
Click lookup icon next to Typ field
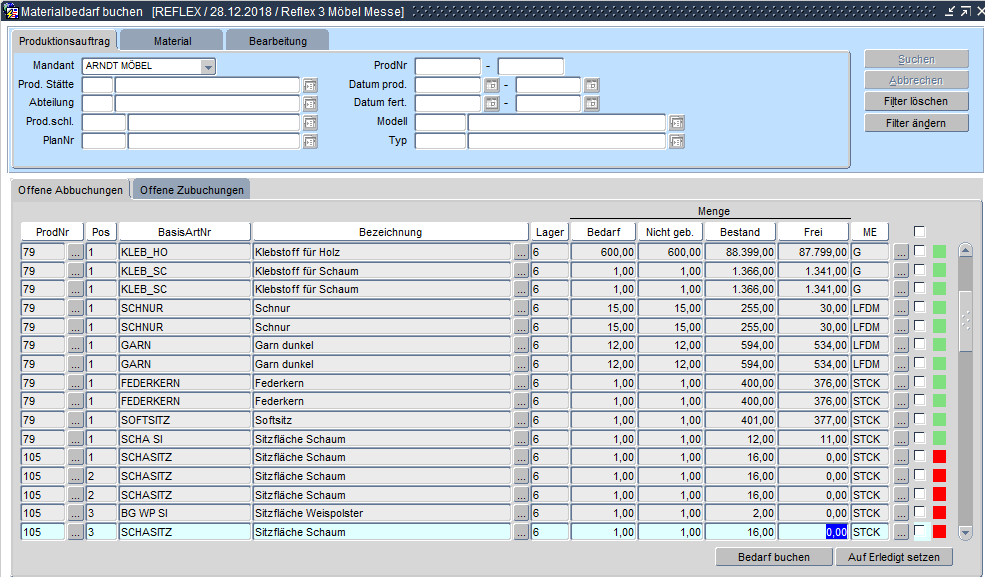(x=677, y=142)
